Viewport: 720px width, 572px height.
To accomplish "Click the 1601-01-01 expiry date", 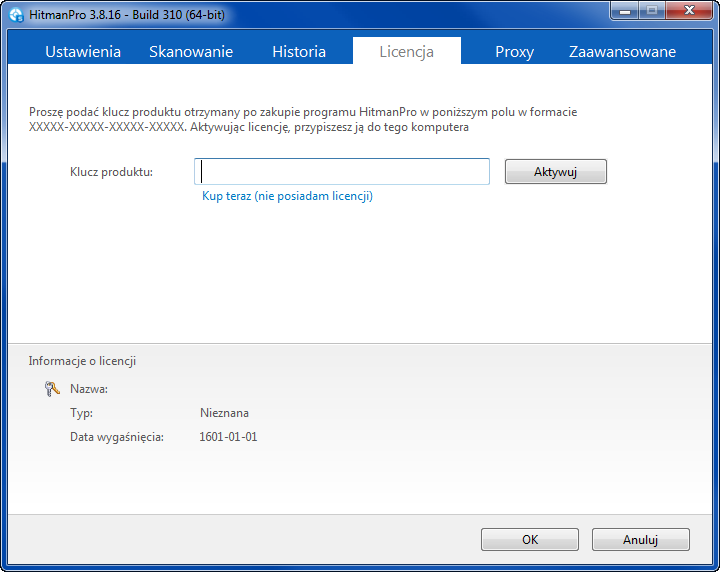I will coord(228,437).
